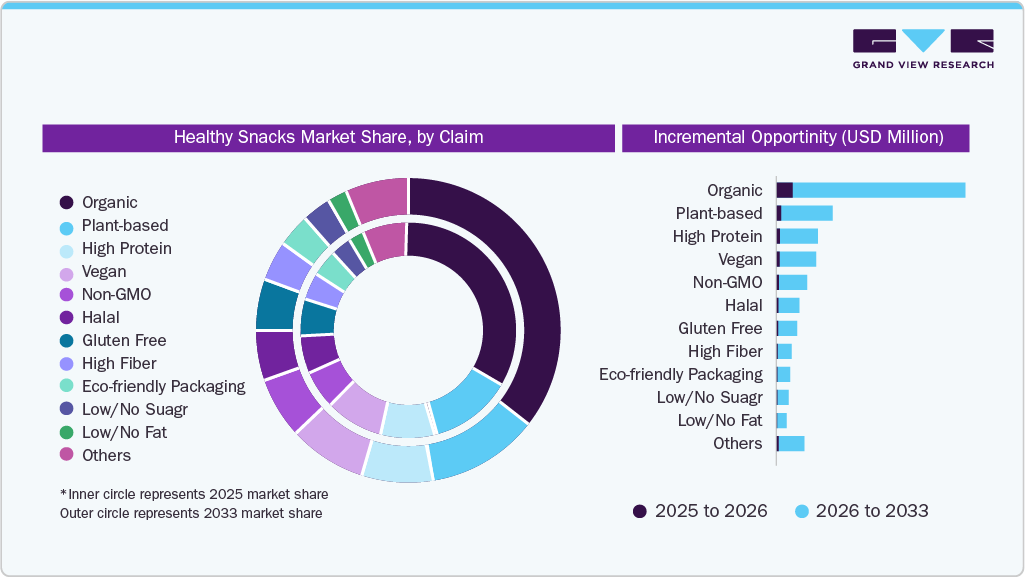
Task: Select 'Others' text in donut legend
Action: coord(107,455)
